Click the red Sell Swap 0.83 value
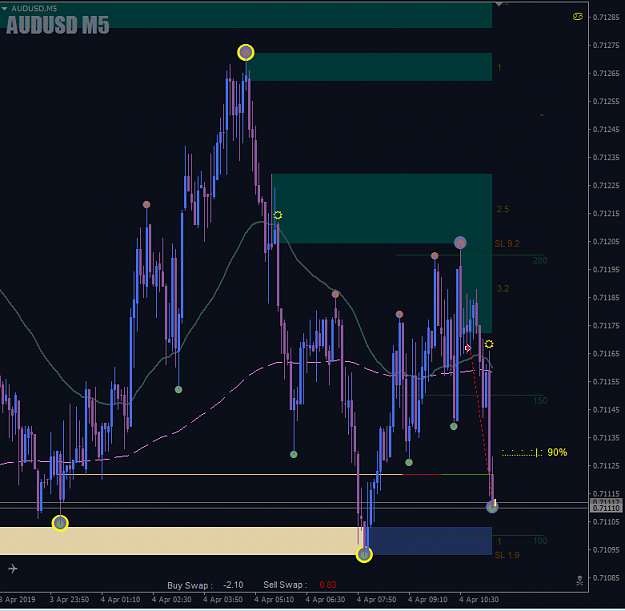 328,585
